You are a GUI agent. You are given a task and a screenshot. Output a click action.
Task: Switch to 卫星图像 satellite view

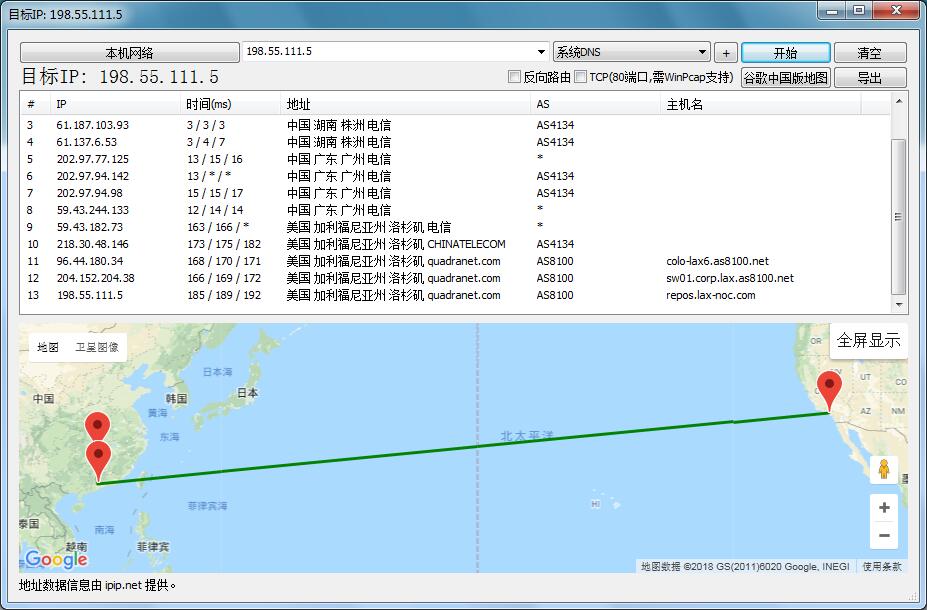(x=97, y=348)
